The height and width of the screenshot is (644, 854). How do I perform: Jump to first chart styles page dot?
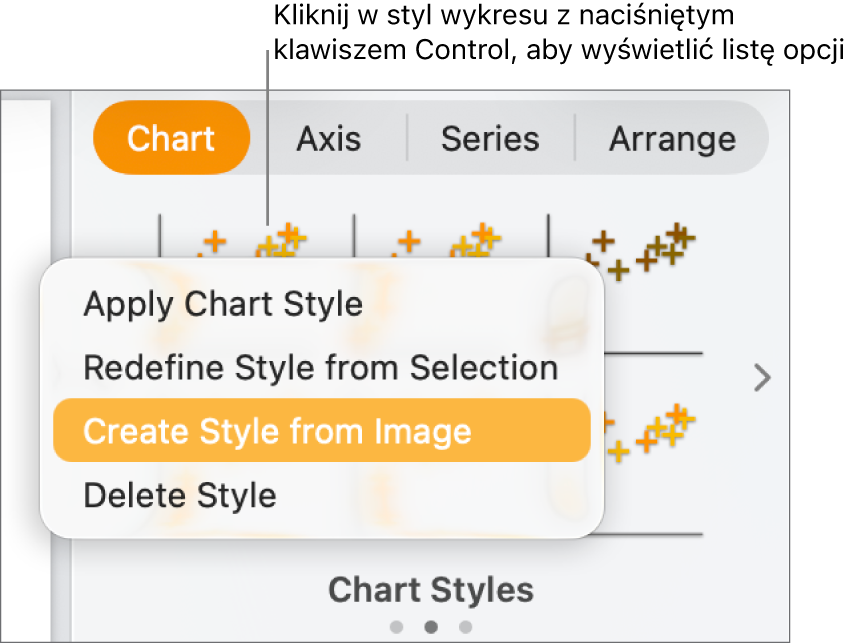coord(397,627)
